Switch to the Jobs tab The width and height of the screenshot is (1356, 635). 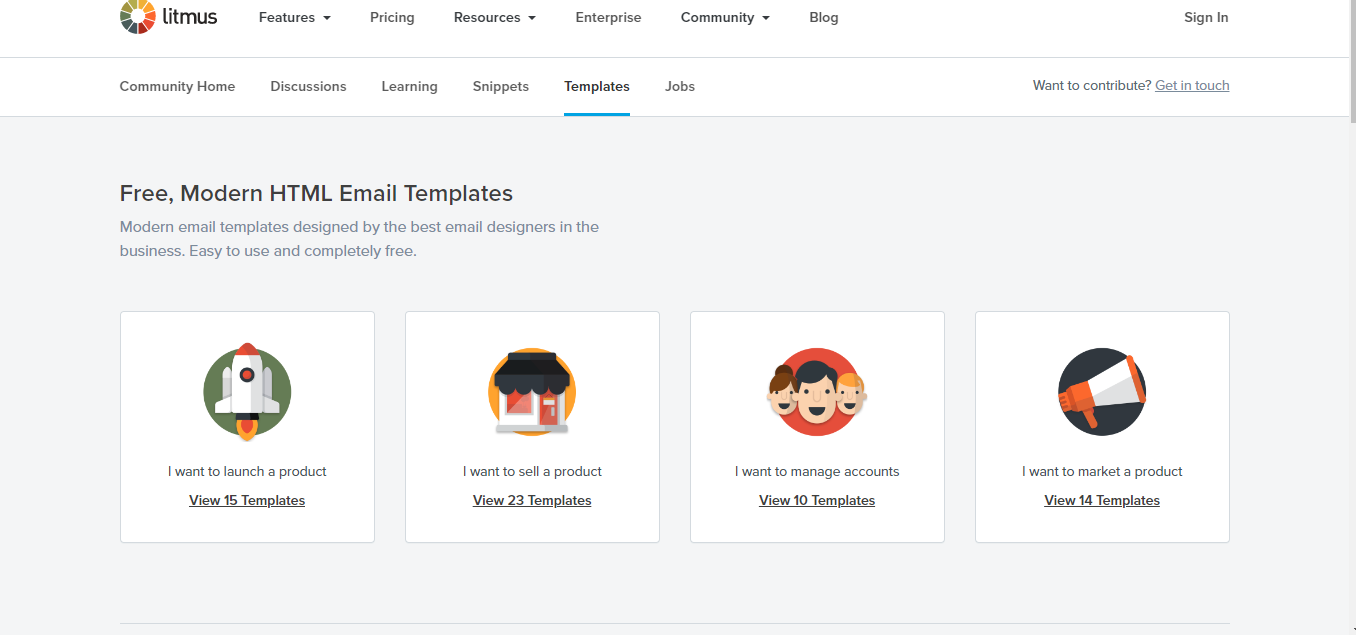(x=679, y=86)
